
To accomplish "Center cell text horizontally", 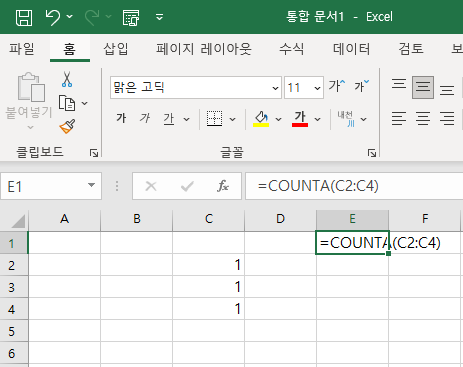I will (423, 118).
